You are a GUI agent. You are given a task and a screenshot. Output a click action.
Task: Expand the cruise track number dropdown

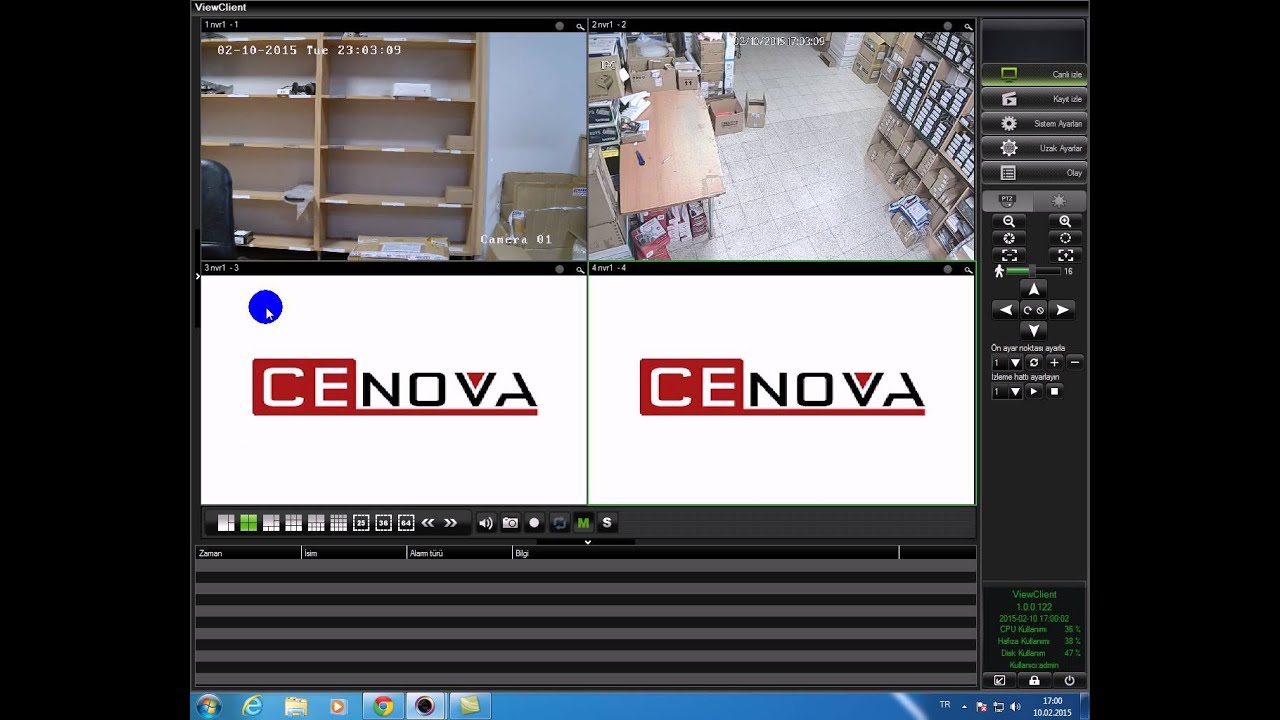click(x=1015, y=392)
